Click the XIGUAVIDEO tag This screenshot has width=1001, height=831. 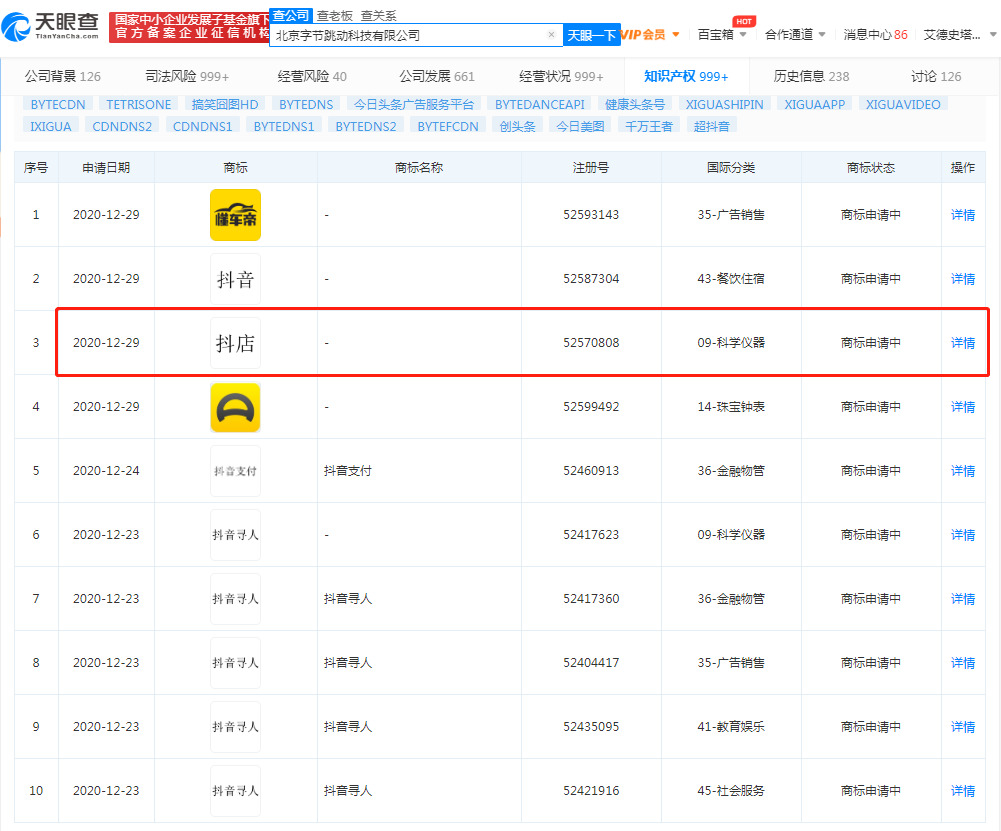coord(903,104)
